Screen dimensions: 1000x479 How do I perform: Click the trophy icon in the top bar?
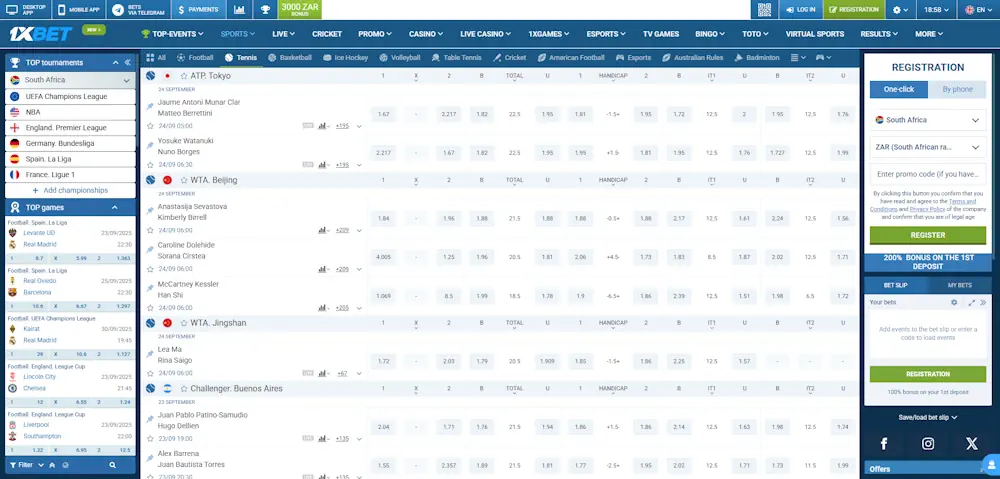(265, 9)
